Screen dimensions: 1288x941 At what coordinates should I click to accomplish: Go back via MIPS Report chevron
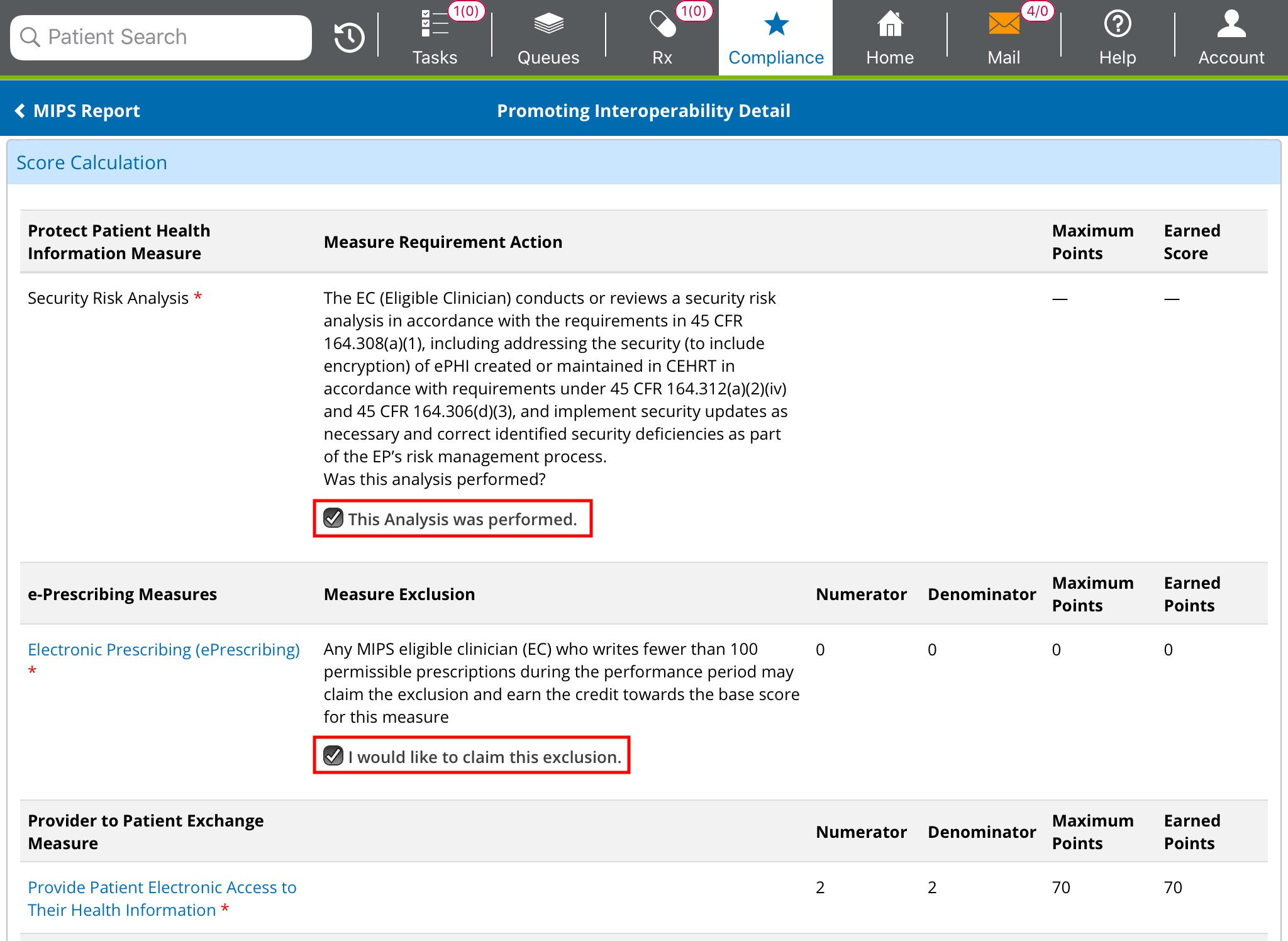20,111
